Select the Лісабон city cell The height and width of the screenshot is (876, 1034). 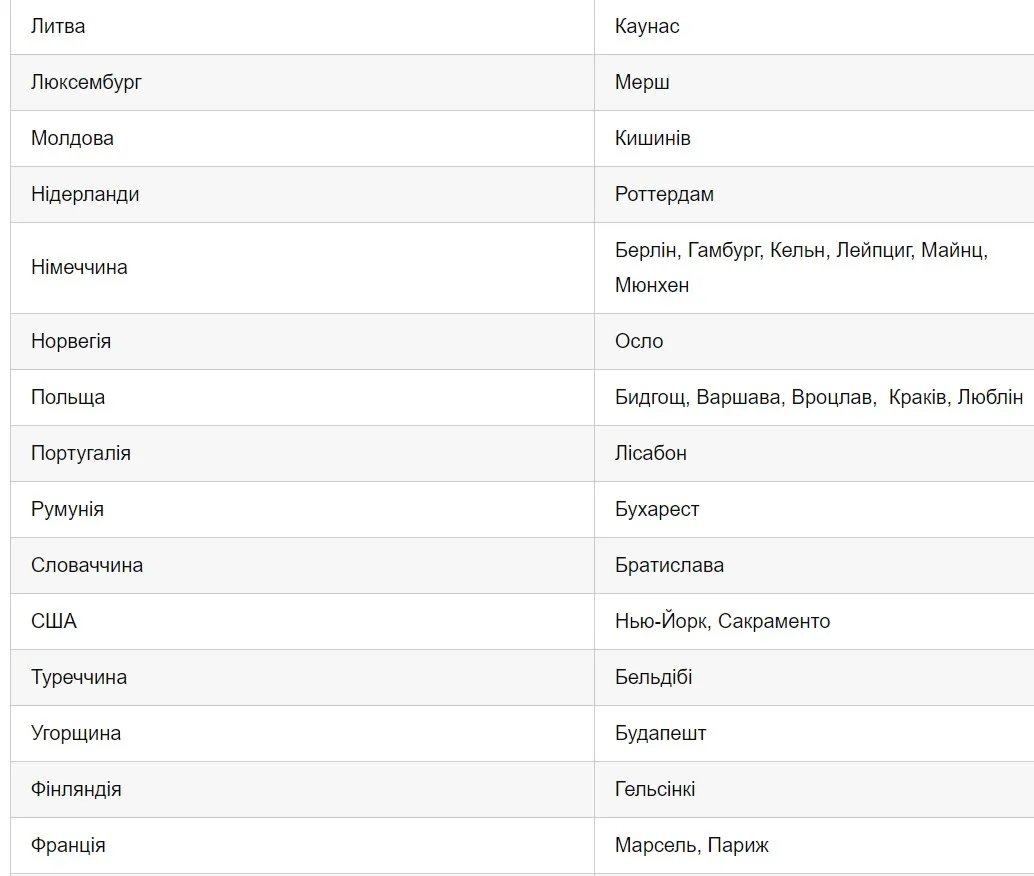point(651,454)
